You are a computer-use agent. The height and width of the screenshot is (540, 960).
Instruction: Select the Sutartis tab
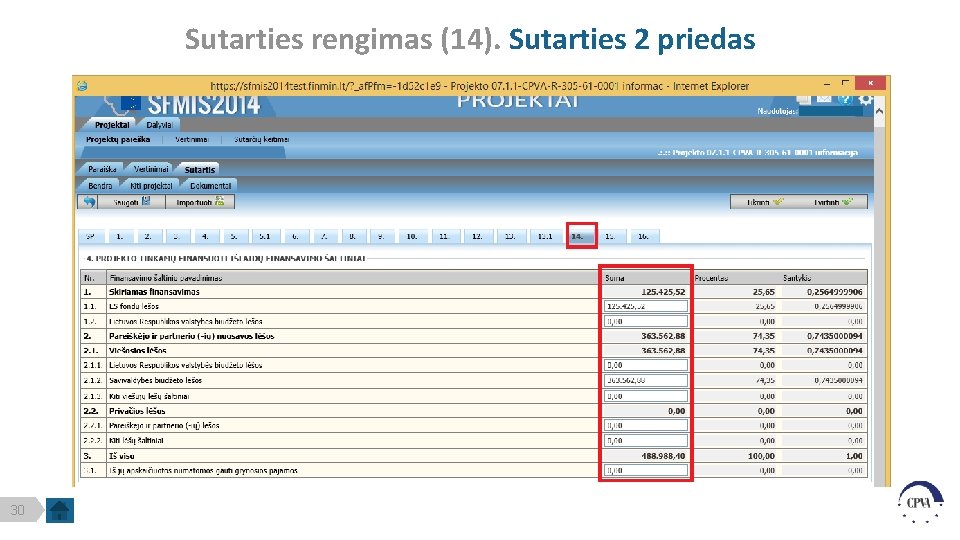200,170
